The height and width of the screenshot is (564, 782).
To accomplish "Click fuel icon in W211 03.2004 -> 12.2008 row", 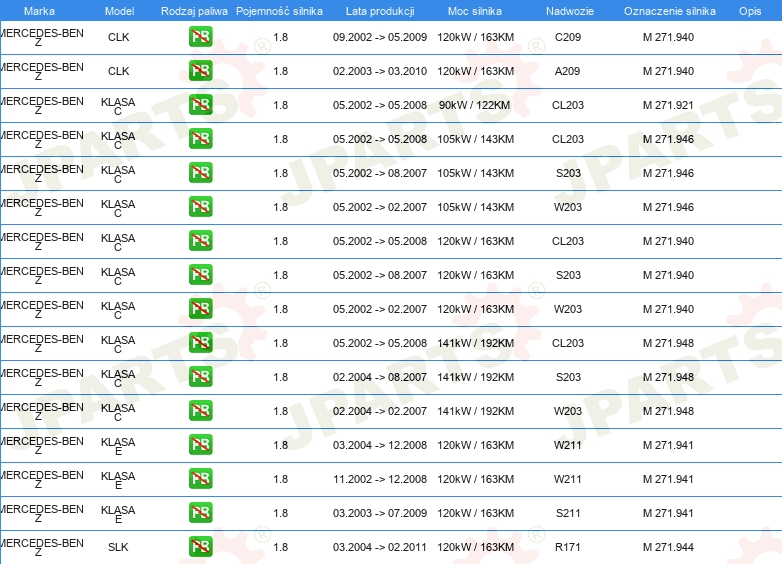I will pyautogui.click(x=200, y=444).
